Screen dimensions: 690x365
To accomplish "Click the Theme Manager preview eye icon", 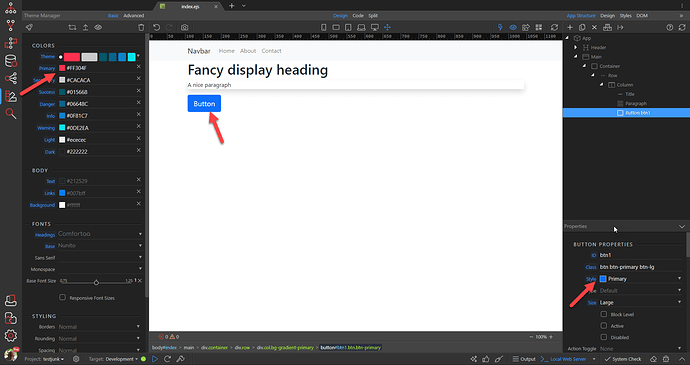I will [x=98, y=27].
